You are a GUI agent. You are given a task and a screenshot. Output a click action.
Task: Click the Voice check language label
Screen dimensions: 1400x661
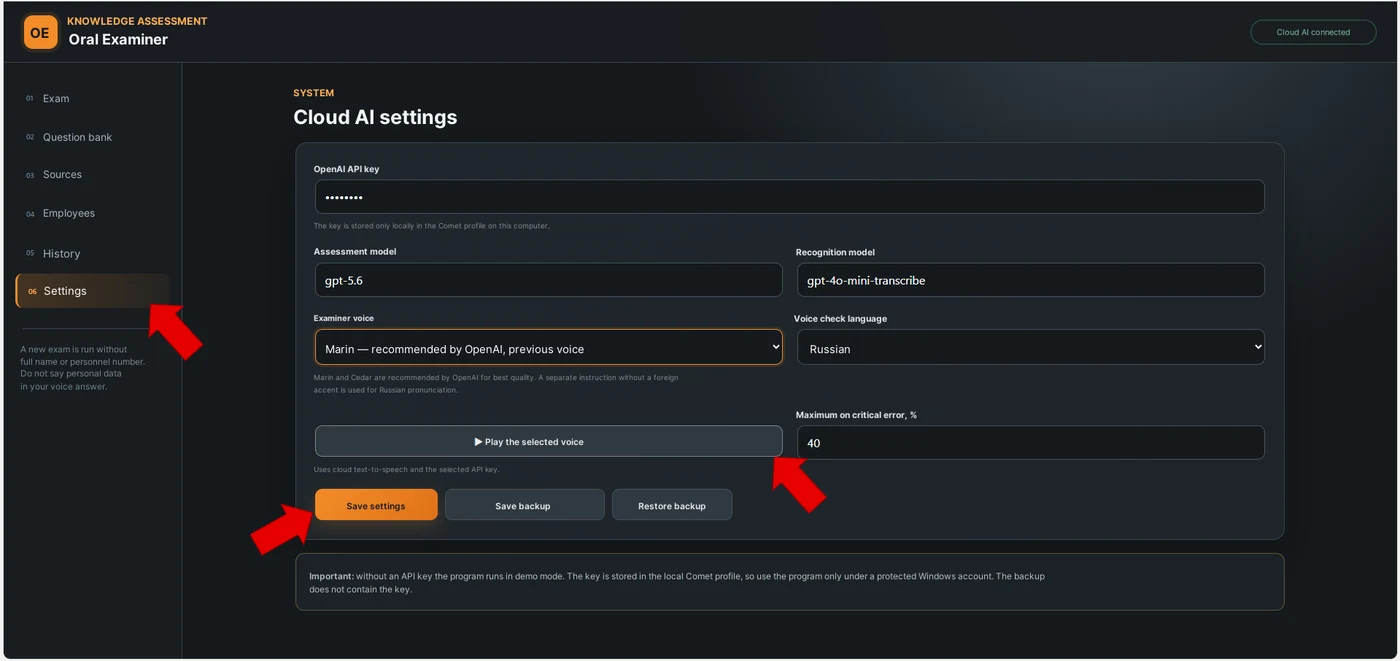tap(840, 318)
